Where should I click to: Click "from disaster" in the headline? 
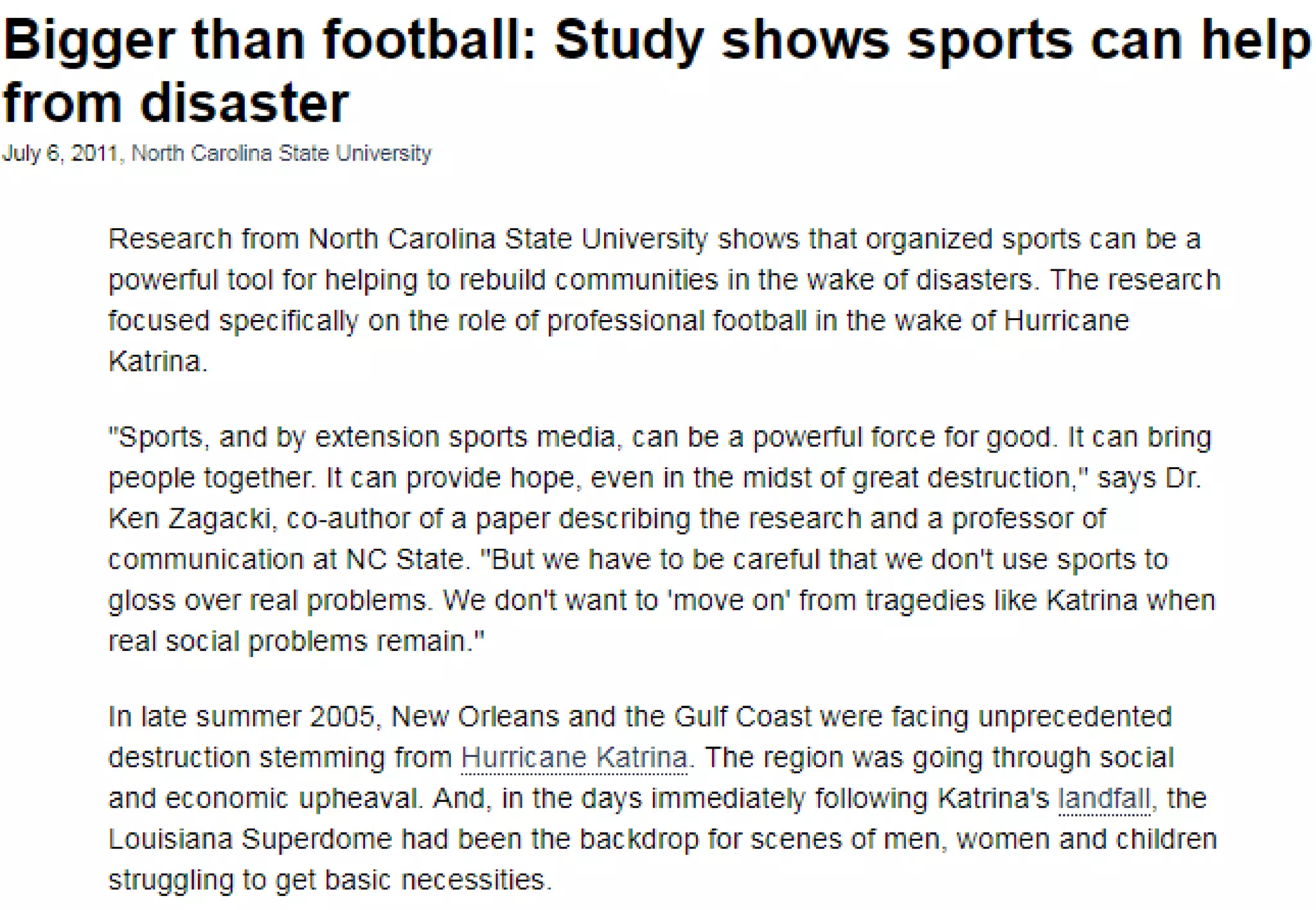pos(175,103)
